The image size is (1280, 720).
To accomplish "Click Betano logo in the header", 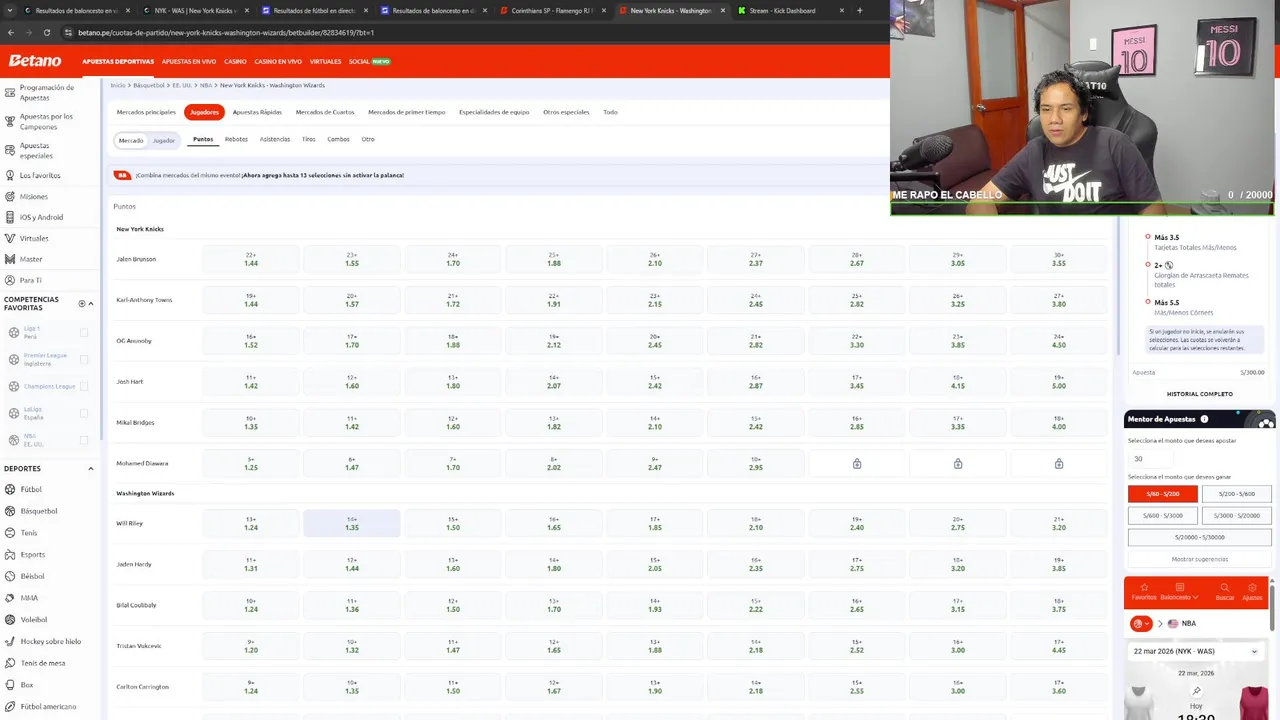I will [35, 61].
